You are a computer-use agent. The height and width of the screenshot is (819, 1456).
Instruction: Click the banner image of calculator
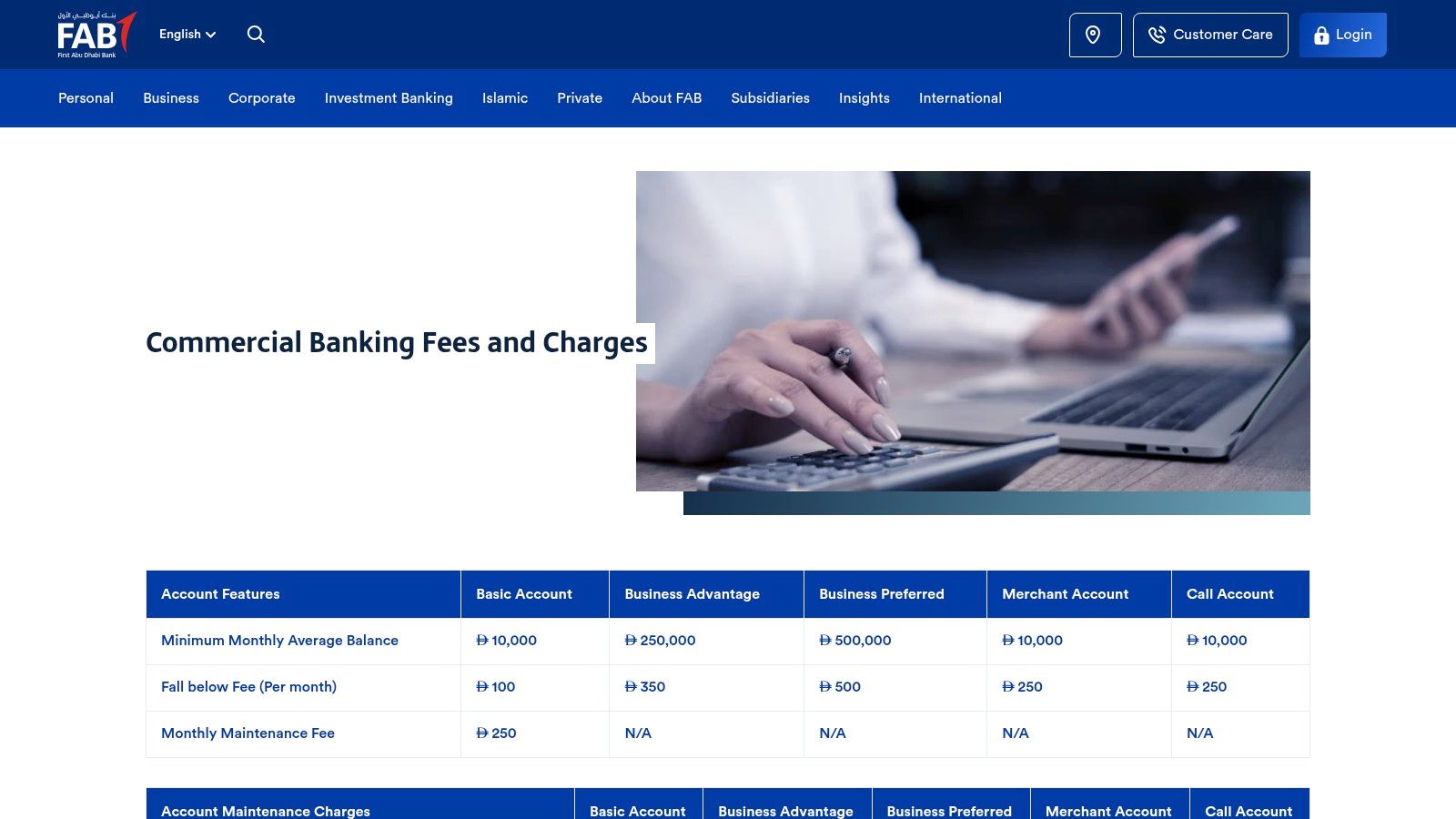973,332
